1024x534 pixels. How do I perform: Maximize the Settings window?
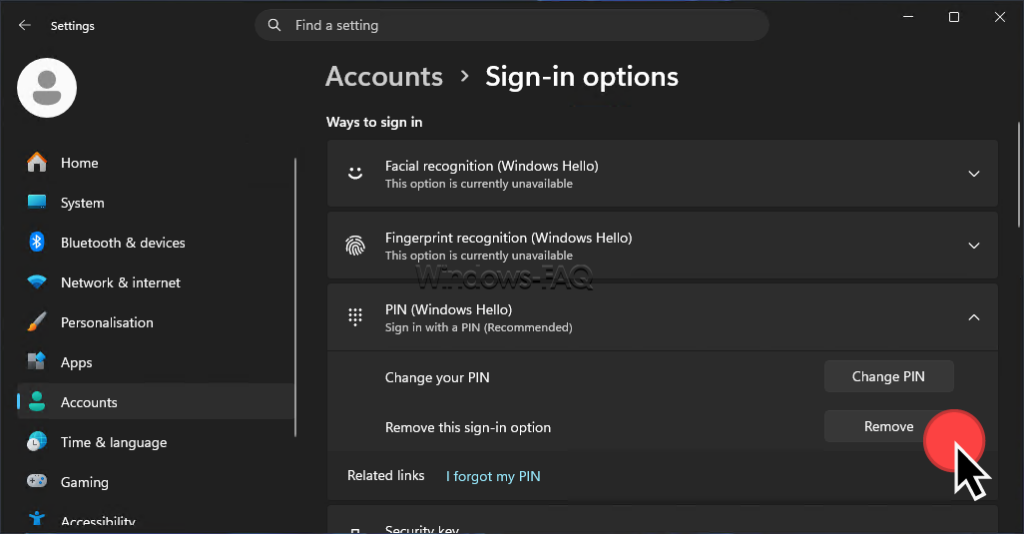pyautogui.click(x=954, y=17)
